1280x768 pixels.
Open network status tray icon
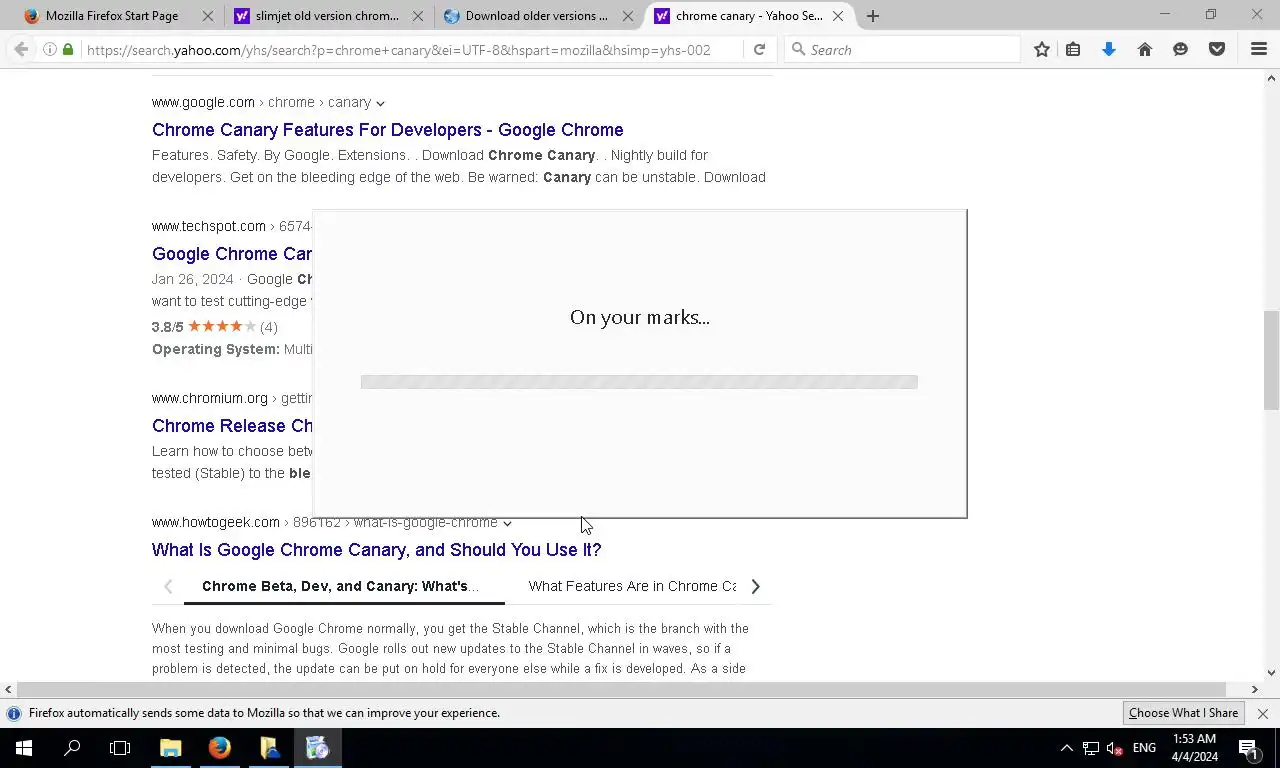[x=1091, y=748]
